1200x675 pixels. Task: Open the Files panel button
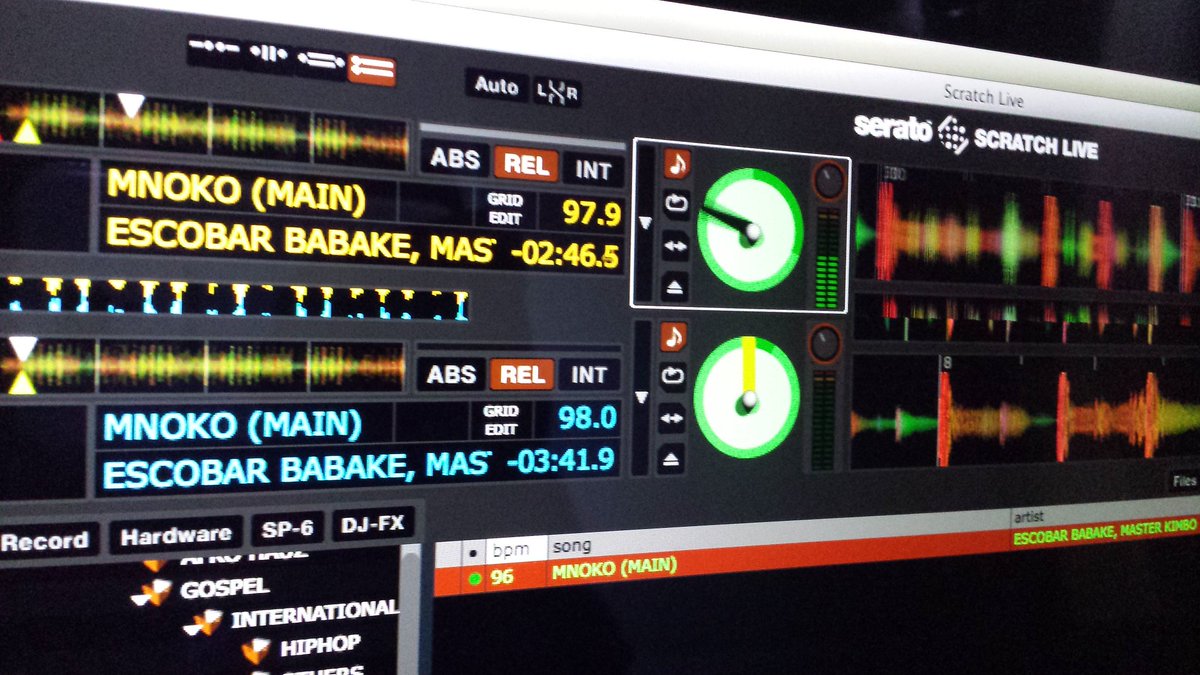(1184, 482)
